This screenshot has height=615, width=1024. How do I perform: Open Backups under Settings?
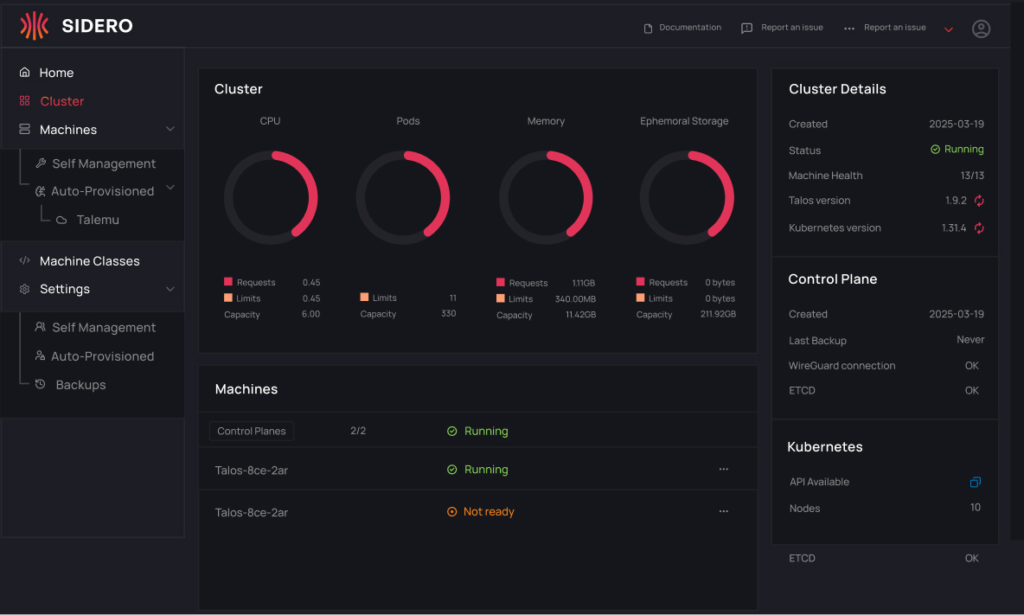tap(80, 385)
